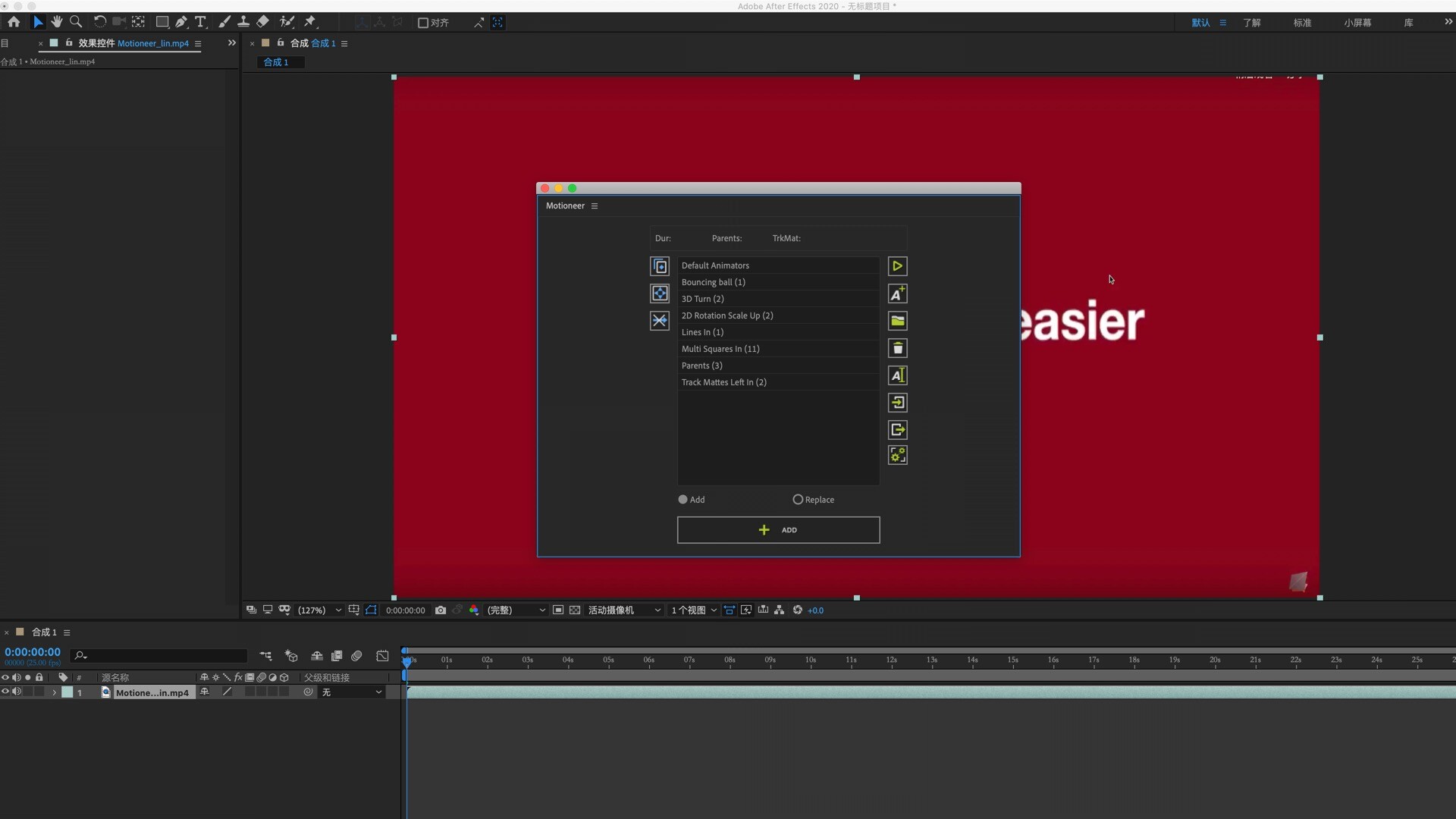Select the Add radio button in Motioneer

tap(682, 500)
